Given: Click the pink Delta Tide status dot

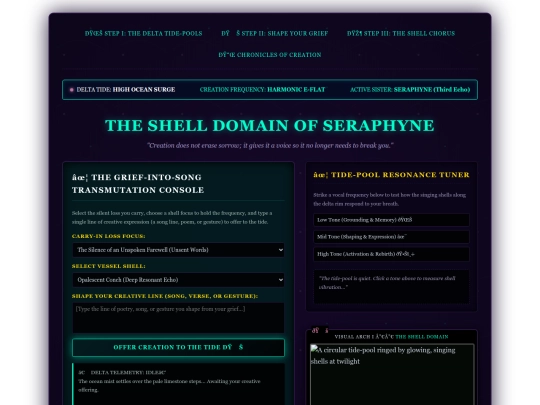Looking at the screenshot, I should (72, 90).
